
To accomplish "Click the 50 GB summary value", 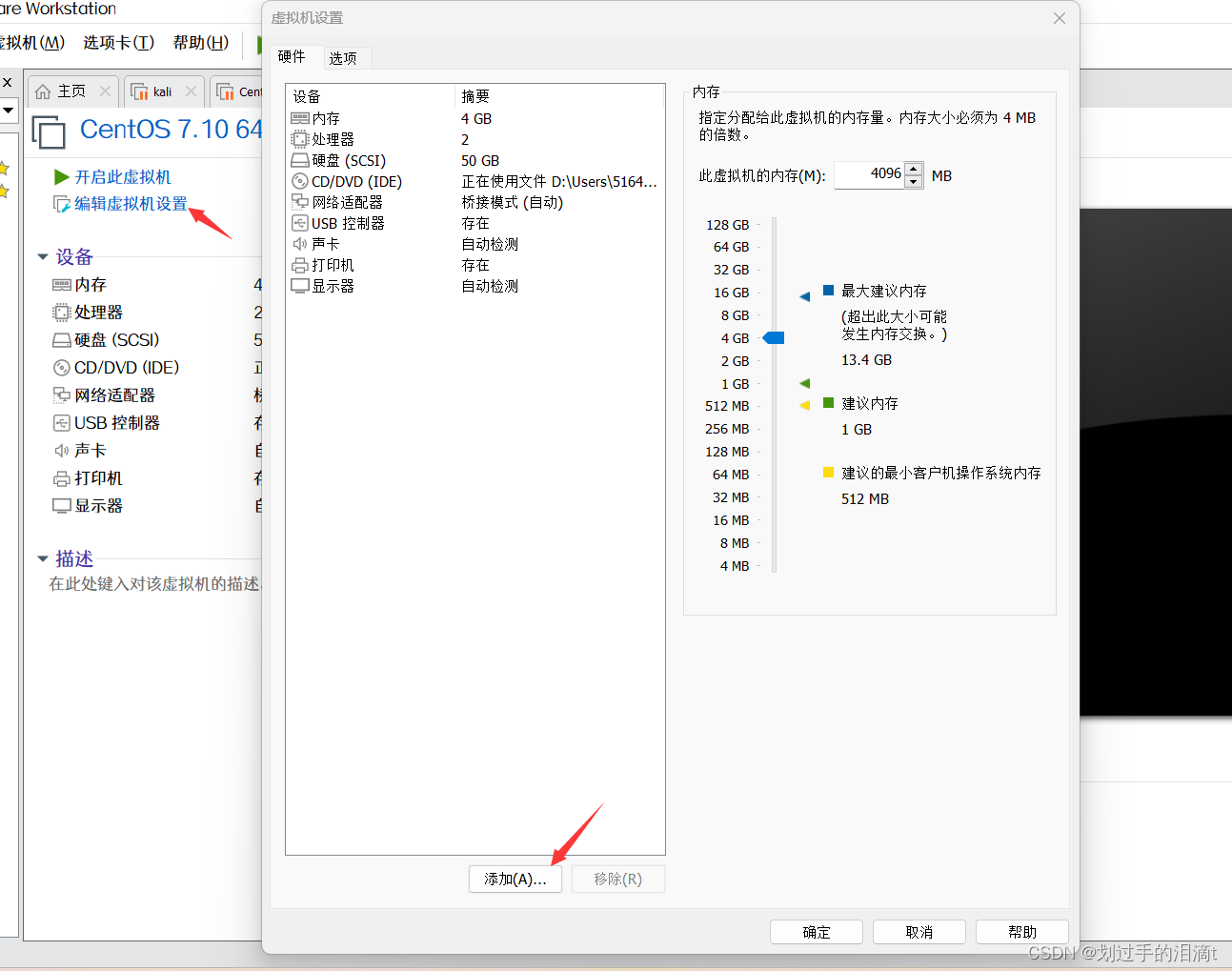I will click(480, 160).
